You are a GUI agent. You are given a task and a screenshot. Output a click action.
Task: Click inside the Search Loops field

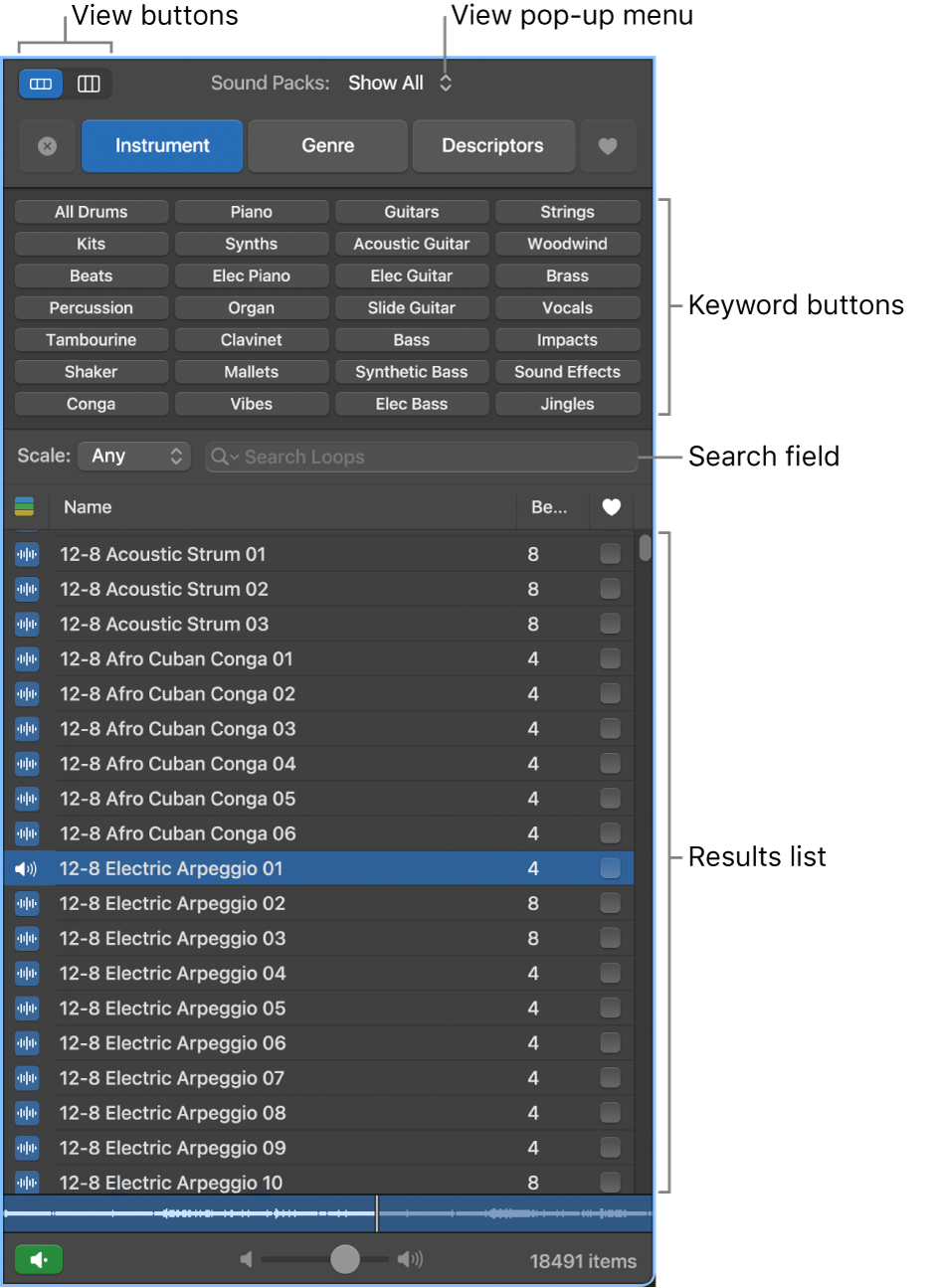(418, 457)
